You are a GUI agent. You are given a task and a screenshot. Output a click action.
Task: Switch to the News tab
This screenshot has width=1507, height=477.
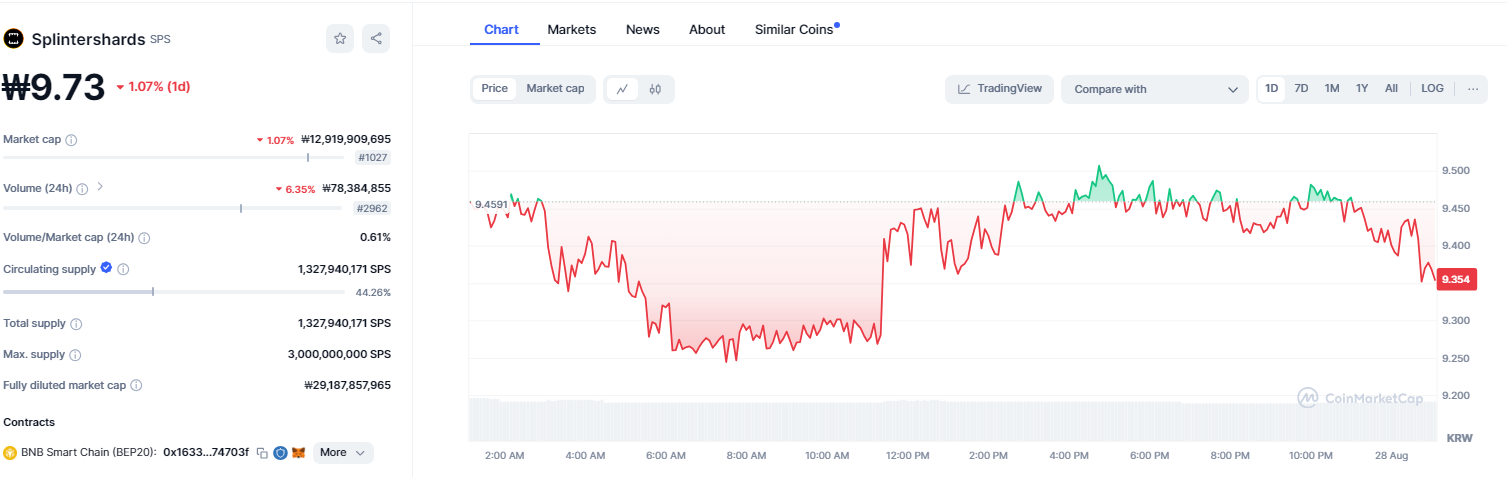pos(643,30)
